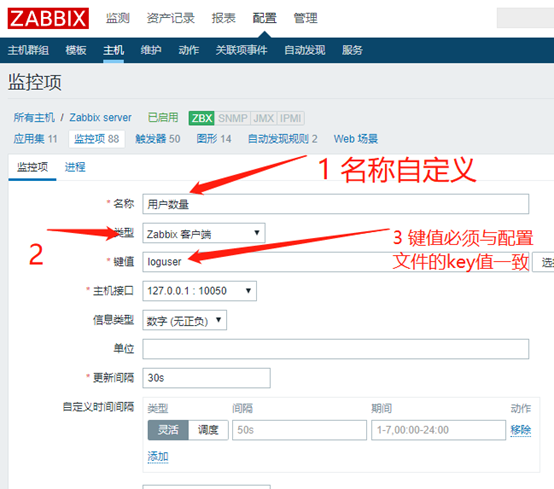The image size is (554, 489).
Task: Open the 所有主机 breadcrumb link
Action: 34,117
